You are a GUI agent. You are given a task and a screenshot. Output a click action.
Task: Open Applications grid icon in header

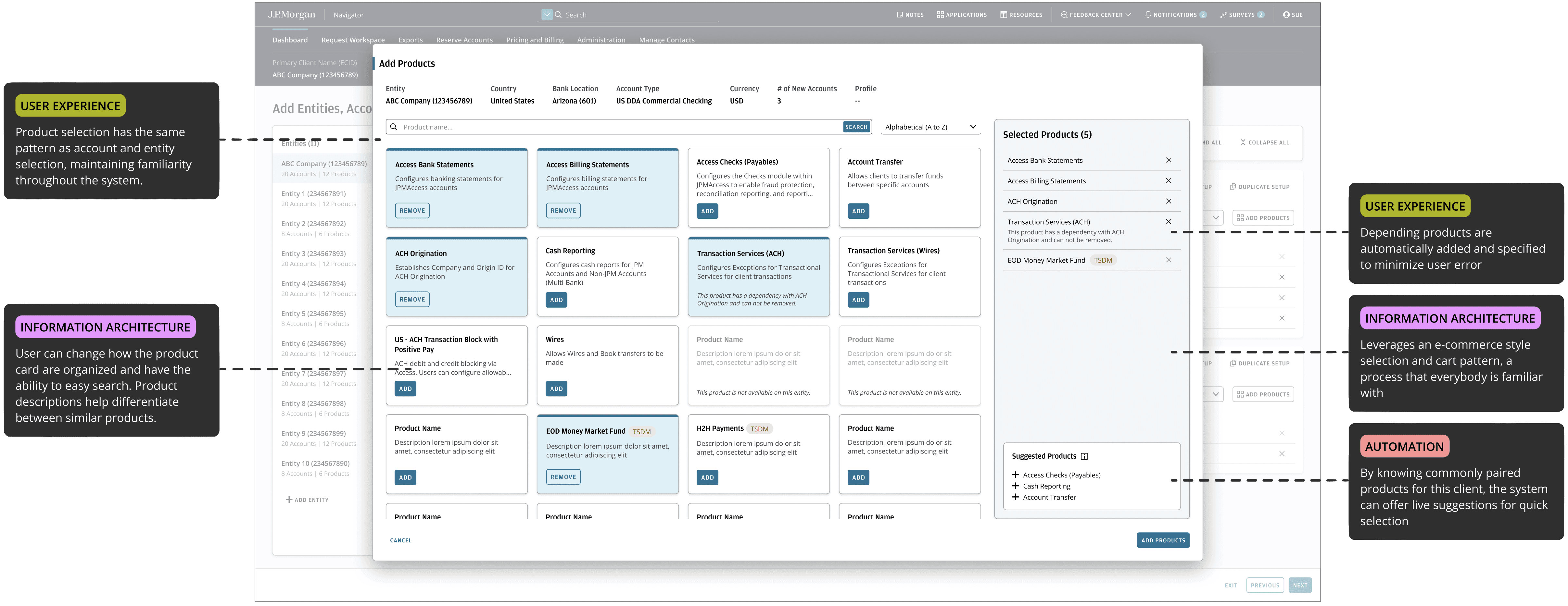point(940,15)
